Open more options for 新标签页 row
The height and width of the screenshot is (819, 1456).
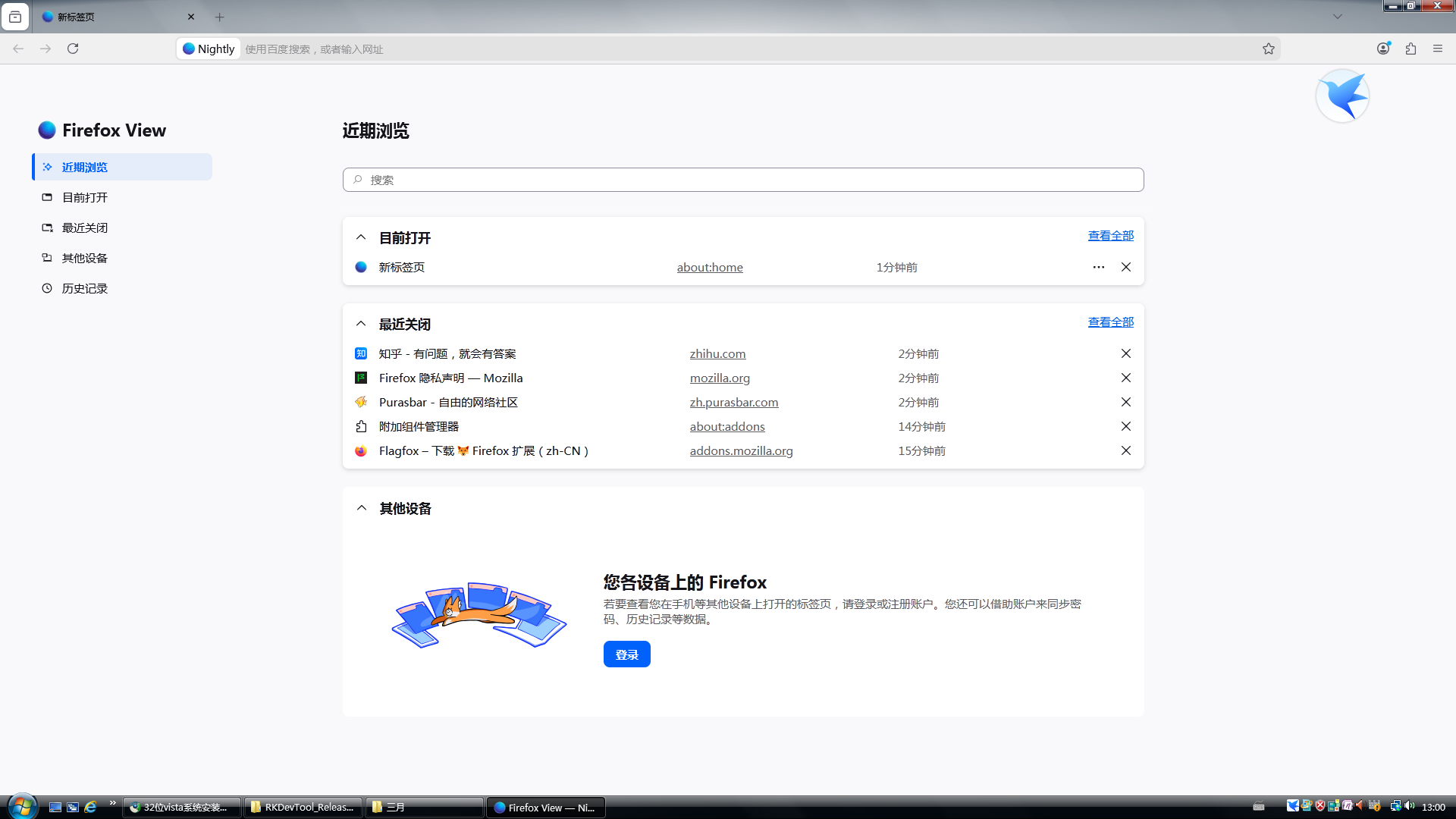(x=1098, y=267)
